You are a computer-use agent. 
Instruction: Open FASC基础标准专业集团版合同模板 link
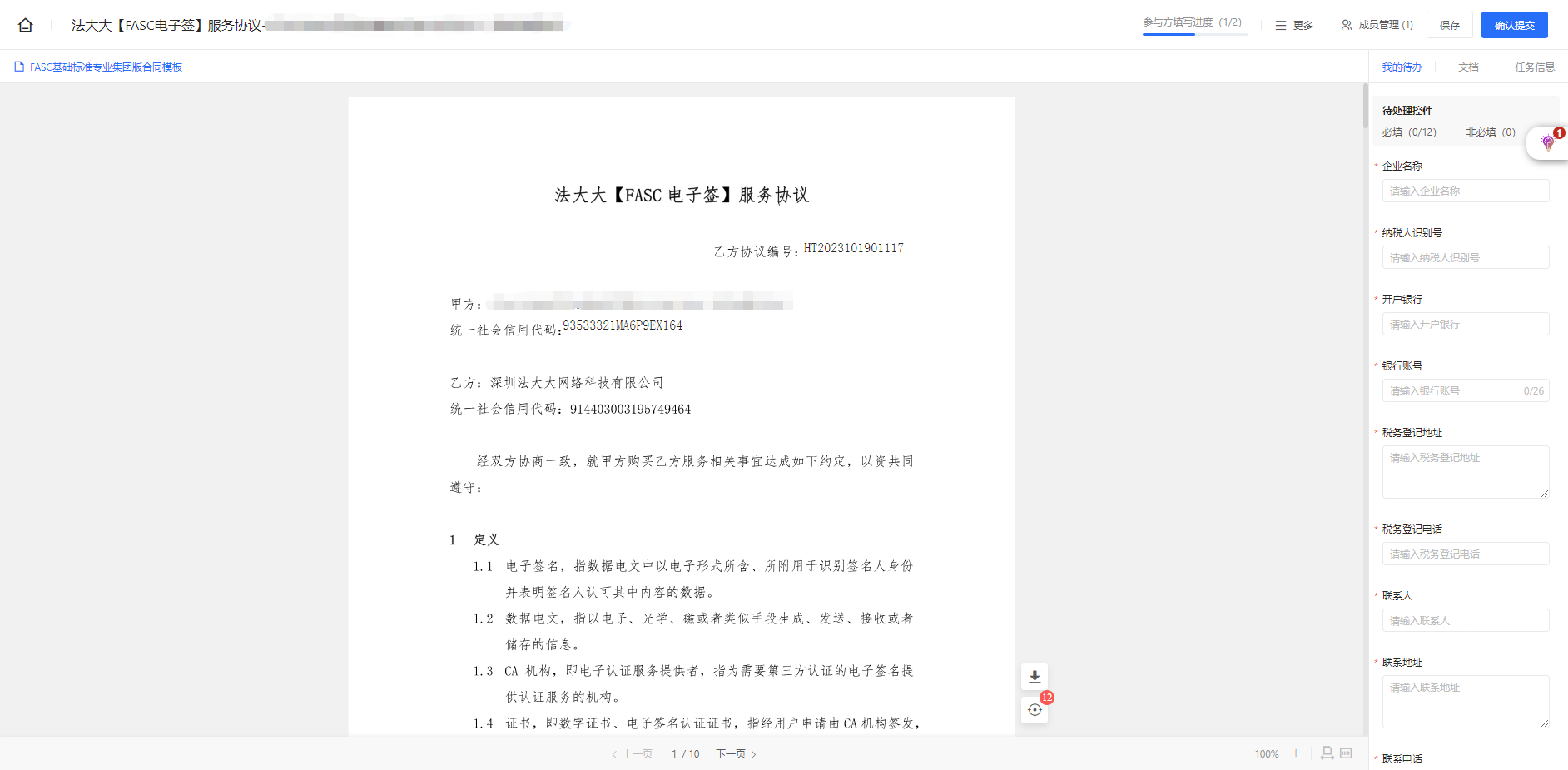tap(106, 67)
